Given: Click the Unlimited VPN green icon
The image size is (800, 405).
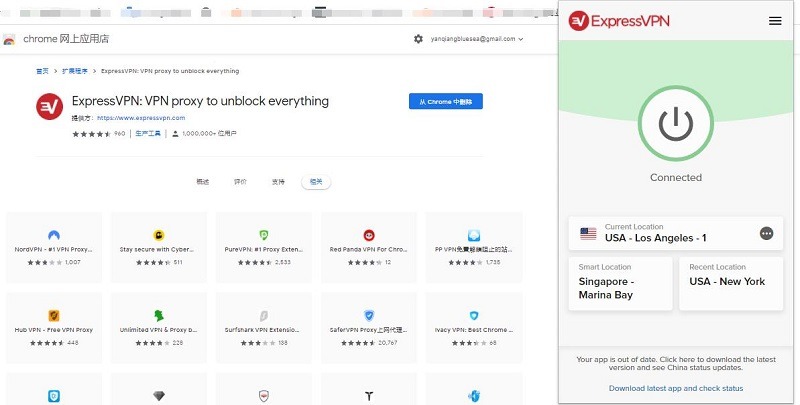Looking at the screenshot, I should click(159, 315).
